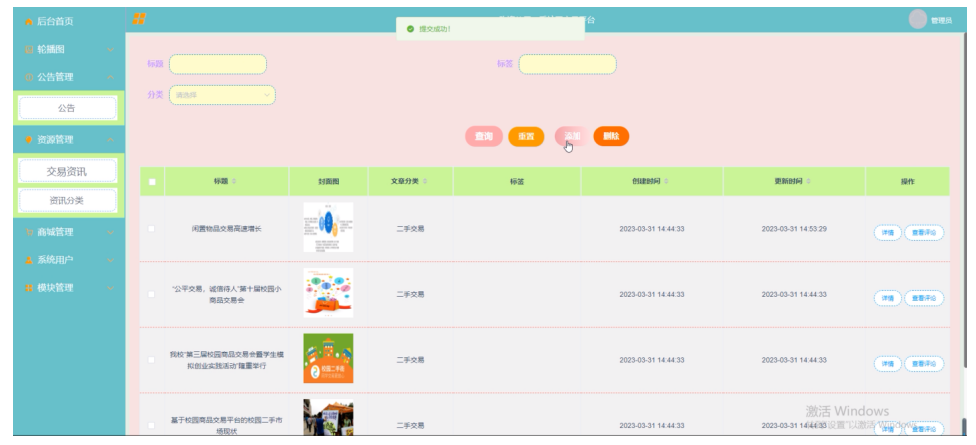Screen dimensions: 976x445
Task: Click the 重置 reset button
Action: coord(526,136)
